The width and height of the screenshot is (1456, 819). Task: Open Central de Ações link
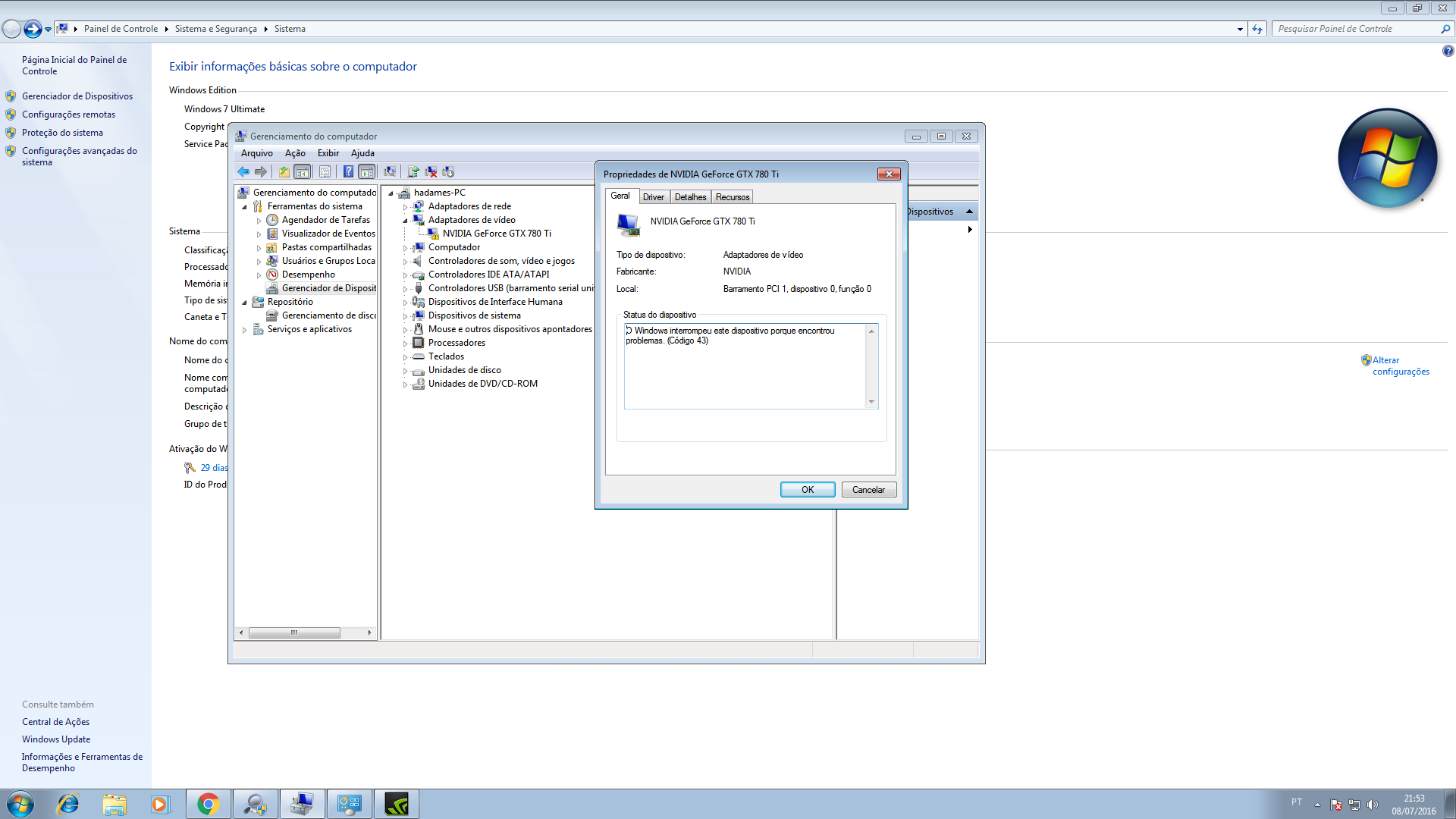[55, 722]
